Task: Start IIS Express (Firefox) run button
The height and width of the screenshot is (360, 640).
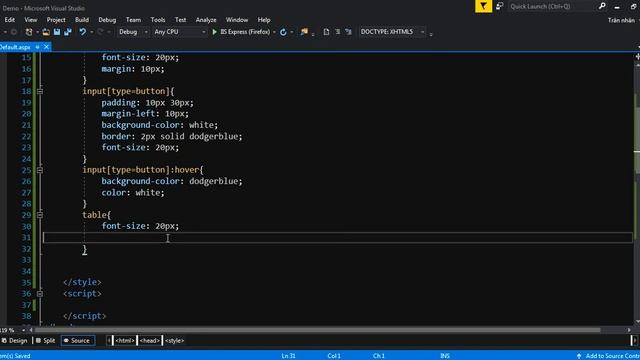Action: (x=241, y=32)
